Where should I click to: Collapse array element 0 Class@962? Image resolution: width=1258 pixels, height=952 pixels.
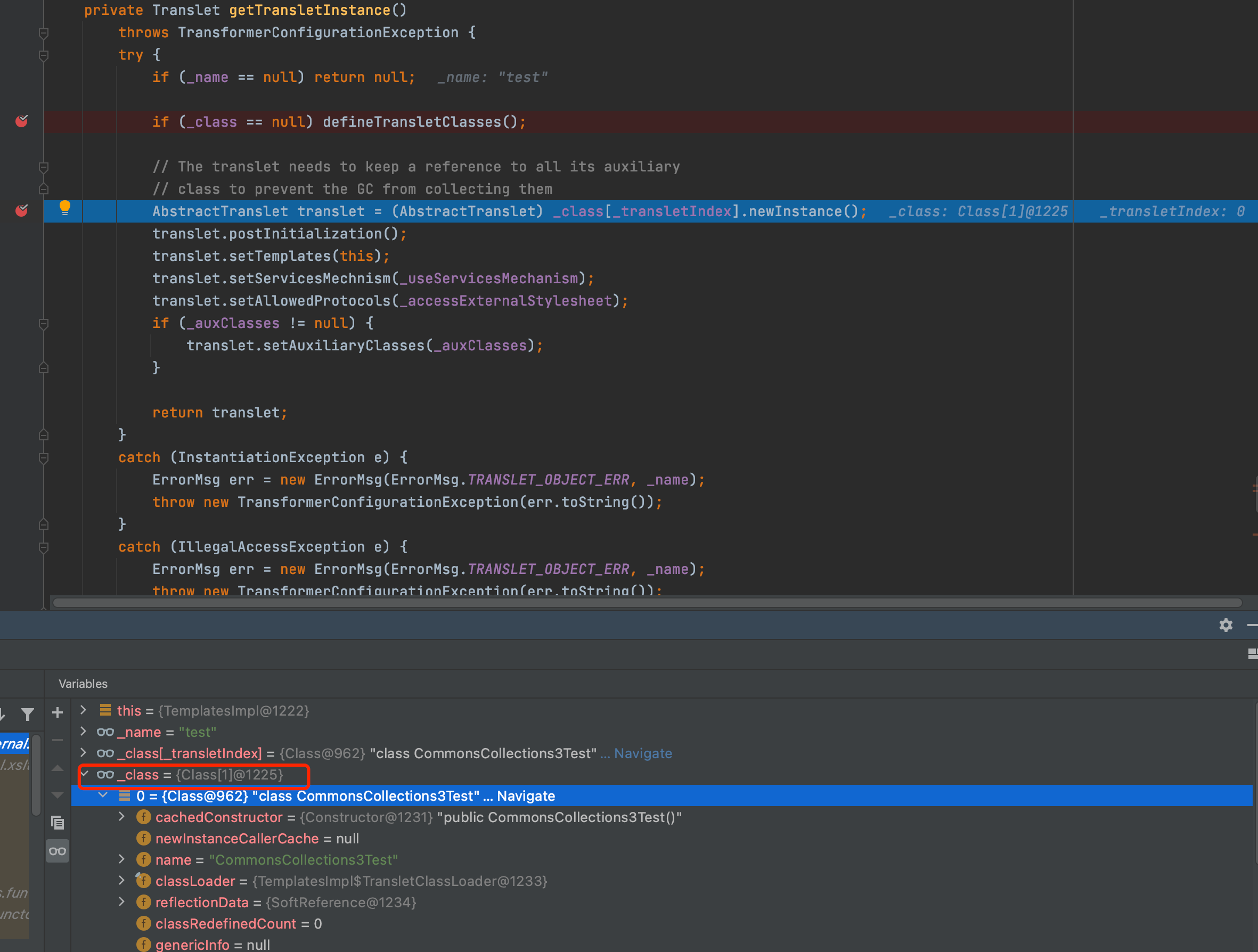(x=103, y=795)
